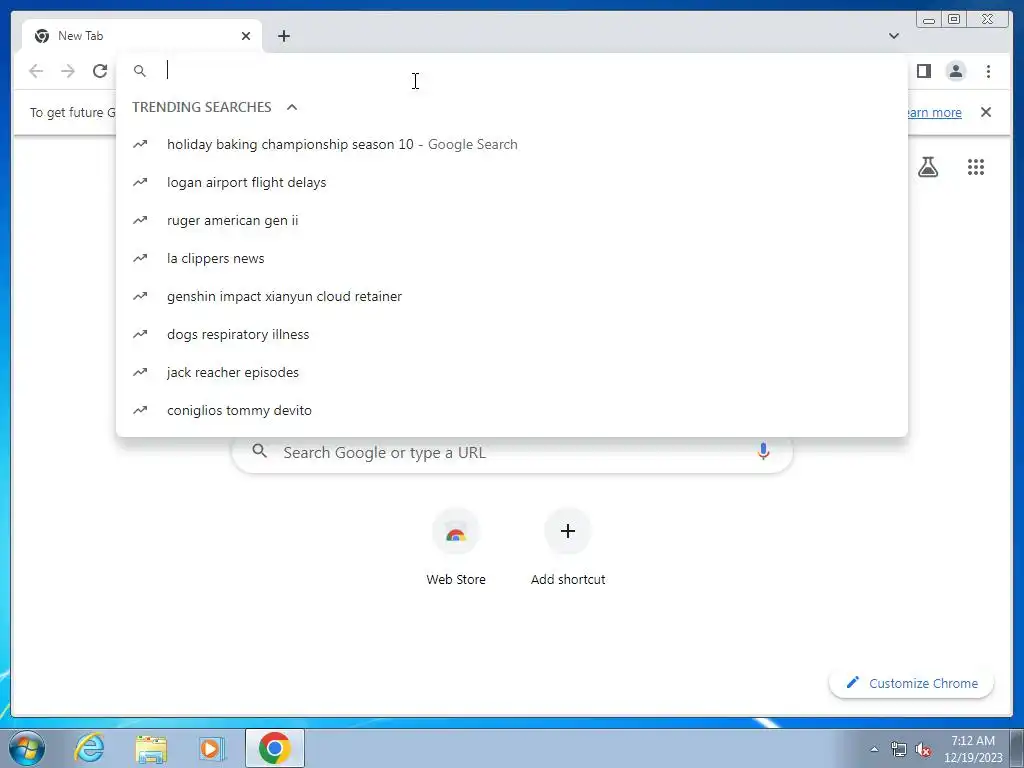The width and height of the screenshot is (1024, 768).
Task: Open the taskbar clock showing 7:12 AM
Action: tap(973, 749)
